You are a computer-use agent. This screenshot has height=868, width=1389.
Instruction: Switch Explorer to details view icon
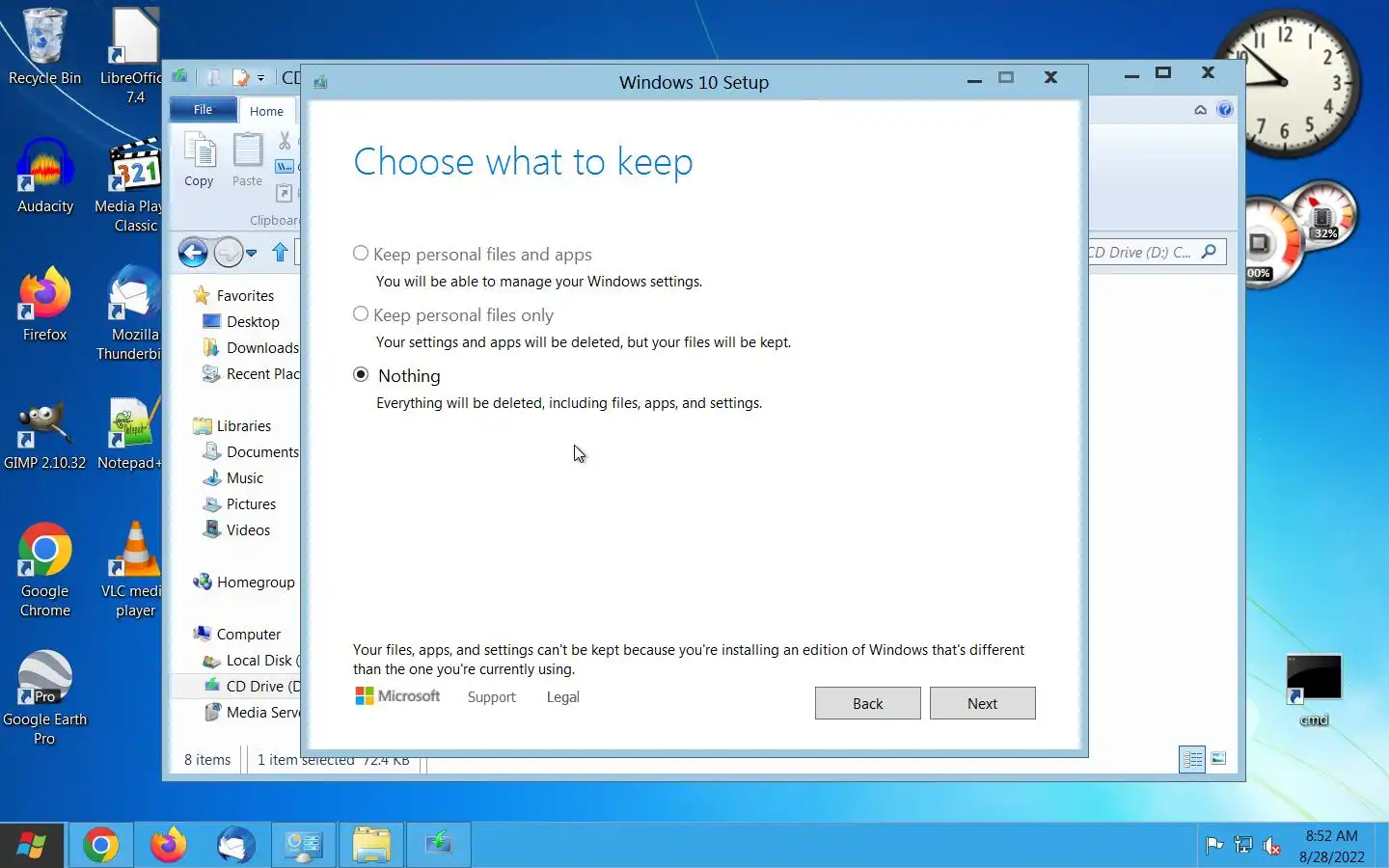point(1192,759)
